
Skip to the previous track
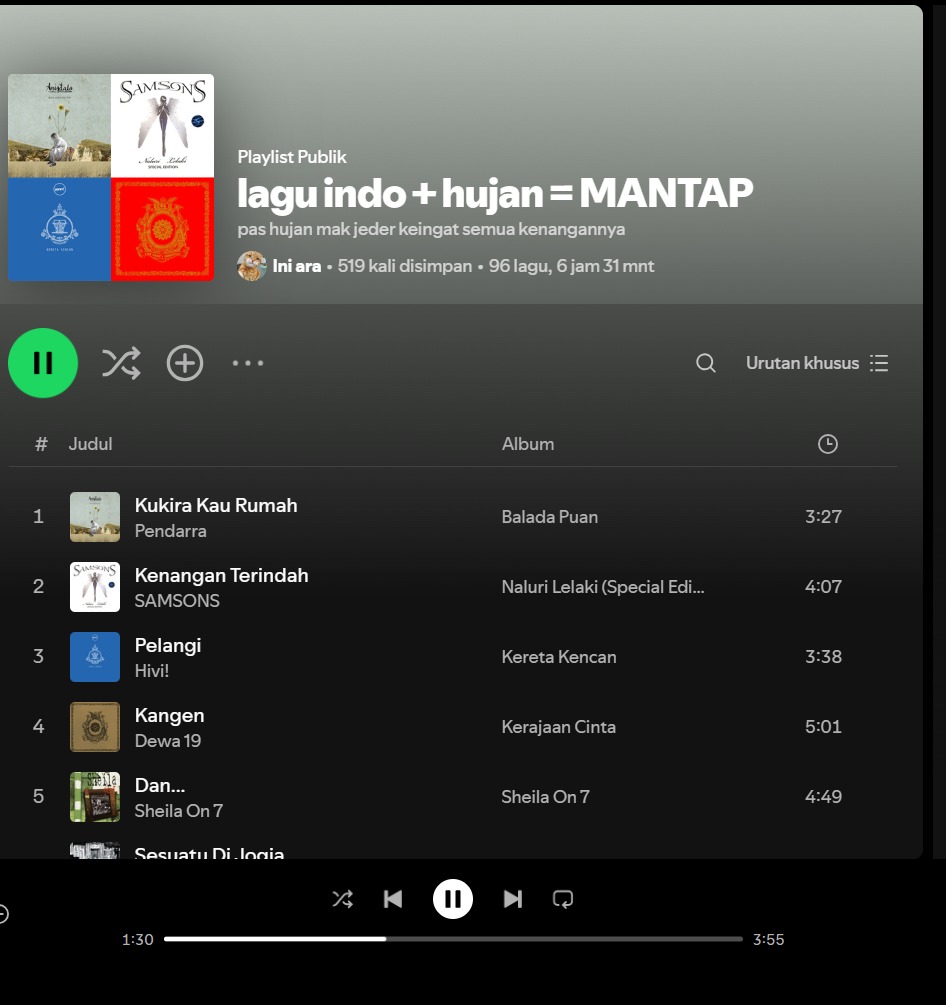click(x=393, y=899)
